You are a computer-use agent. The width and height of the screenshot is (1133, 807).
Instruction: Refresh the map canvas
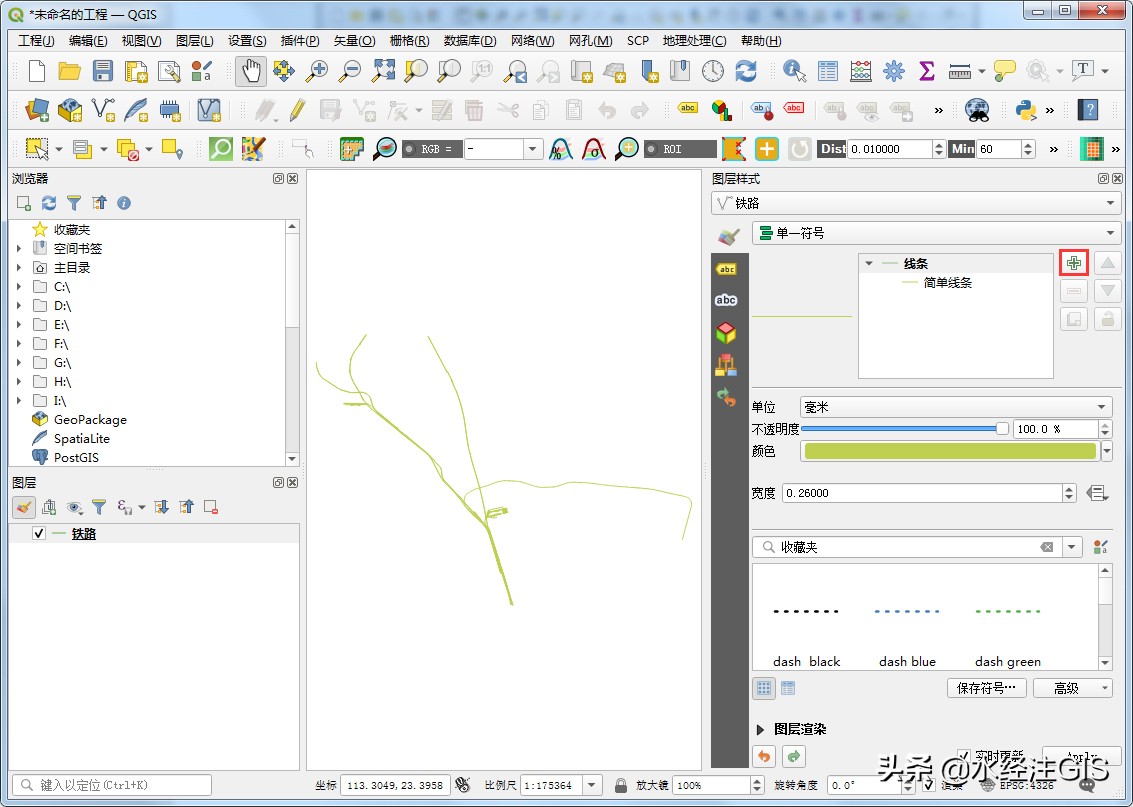point(748,71)
